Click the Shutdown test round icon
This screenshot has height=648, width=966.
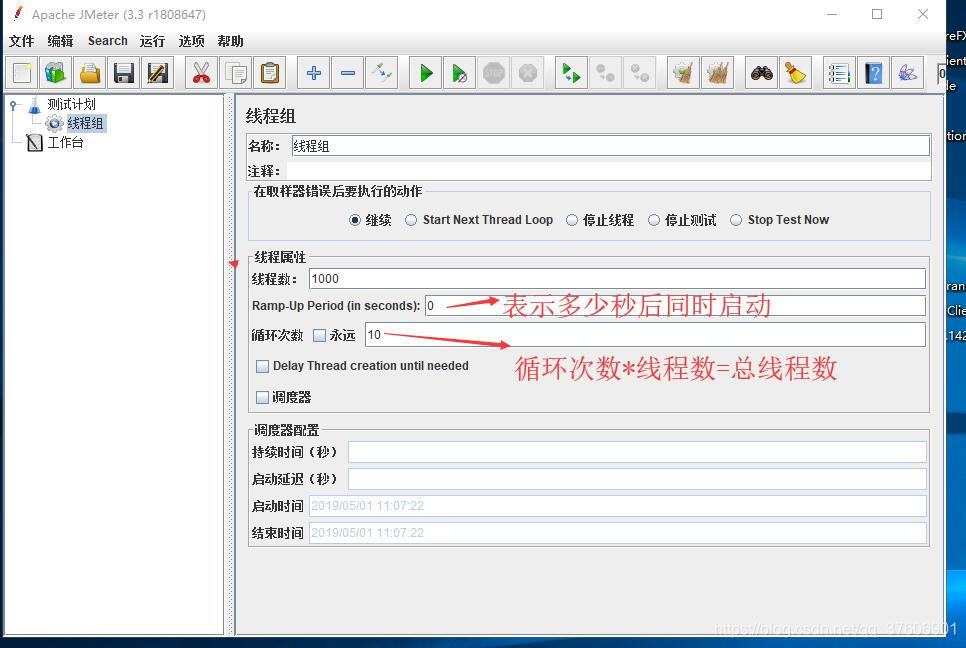(x=527, y=73)
